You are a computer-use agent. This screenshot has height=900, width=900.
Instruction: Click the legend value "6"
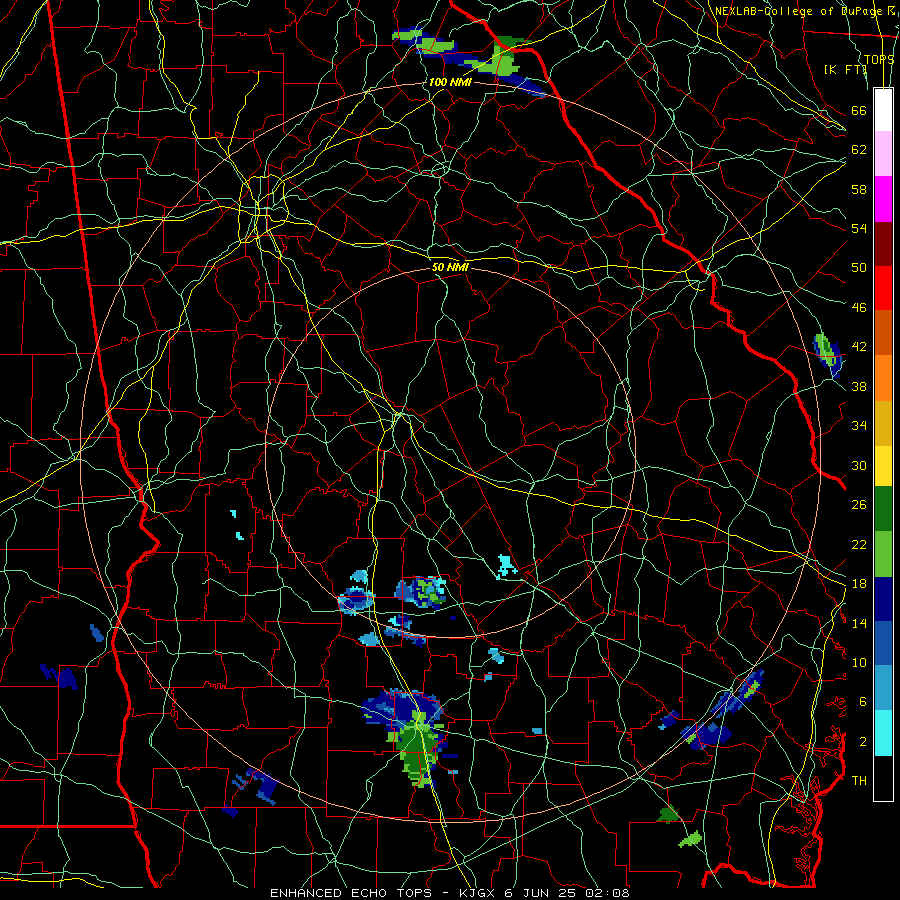862,701
